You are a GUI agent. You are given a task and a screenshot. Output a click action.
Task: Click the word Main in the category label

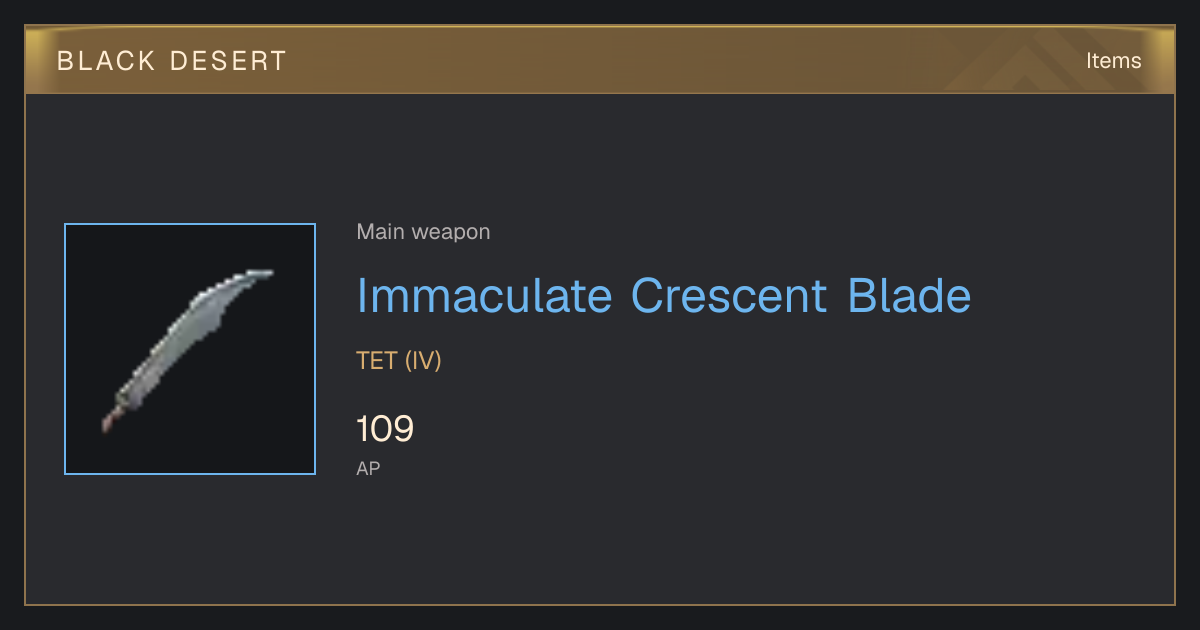click(381, 232)
